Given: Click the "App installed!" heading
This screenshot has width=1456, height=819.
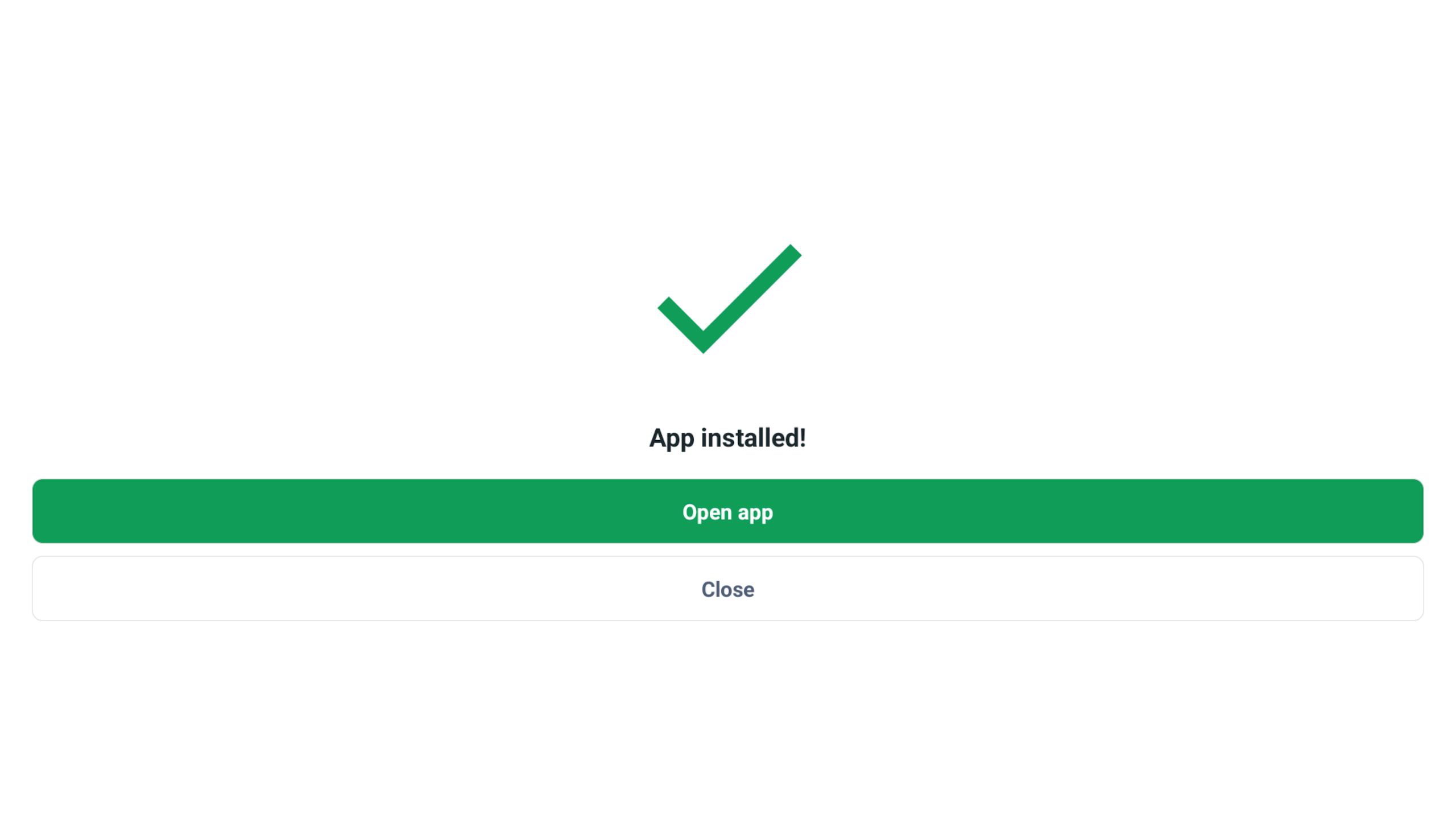Looking at the screenshot, I should [727, 438].
